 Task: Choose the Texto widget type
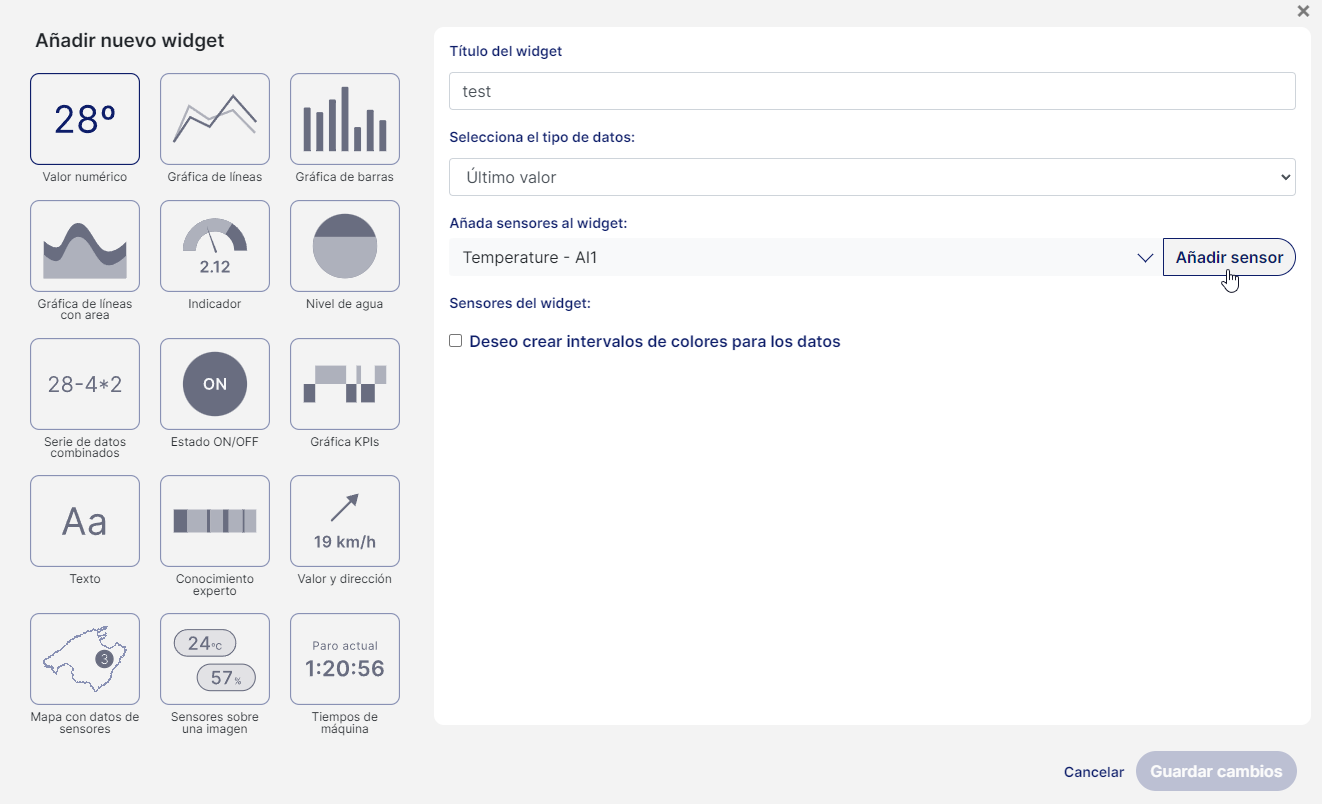click(85, 521)
